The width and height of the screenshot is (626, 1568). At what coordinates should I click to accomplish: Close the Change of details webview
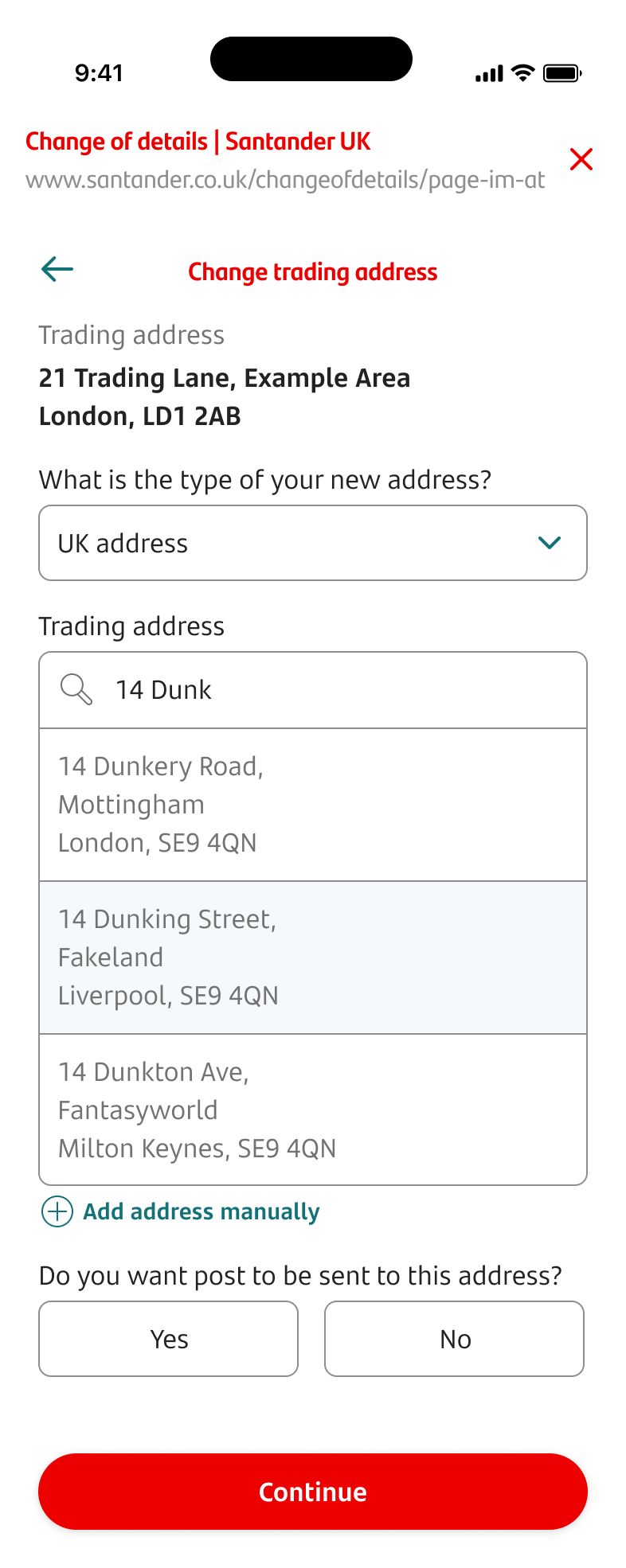pos(581,159)
